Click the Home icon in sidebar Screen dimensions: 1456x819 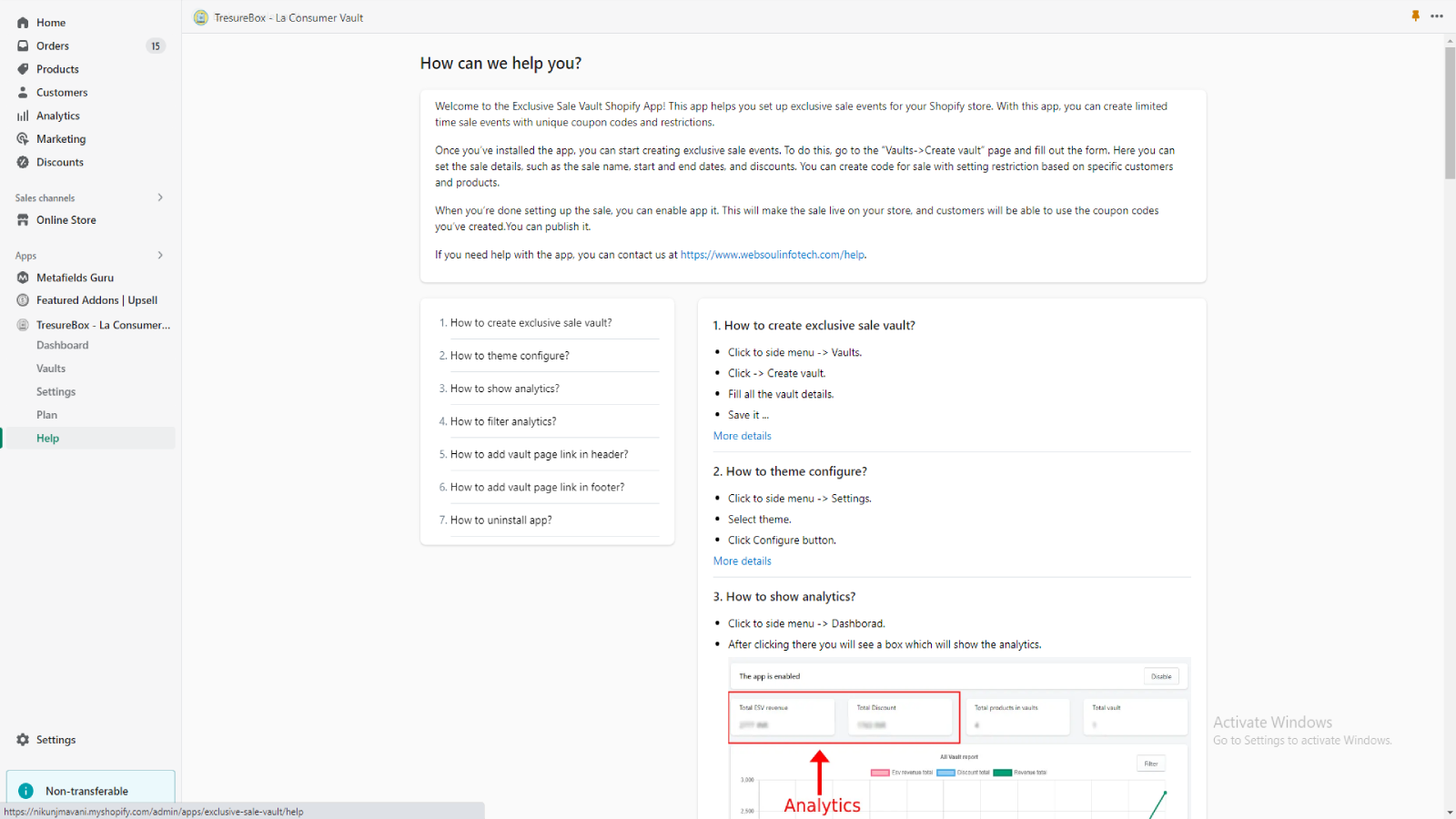tap(23, 23)
